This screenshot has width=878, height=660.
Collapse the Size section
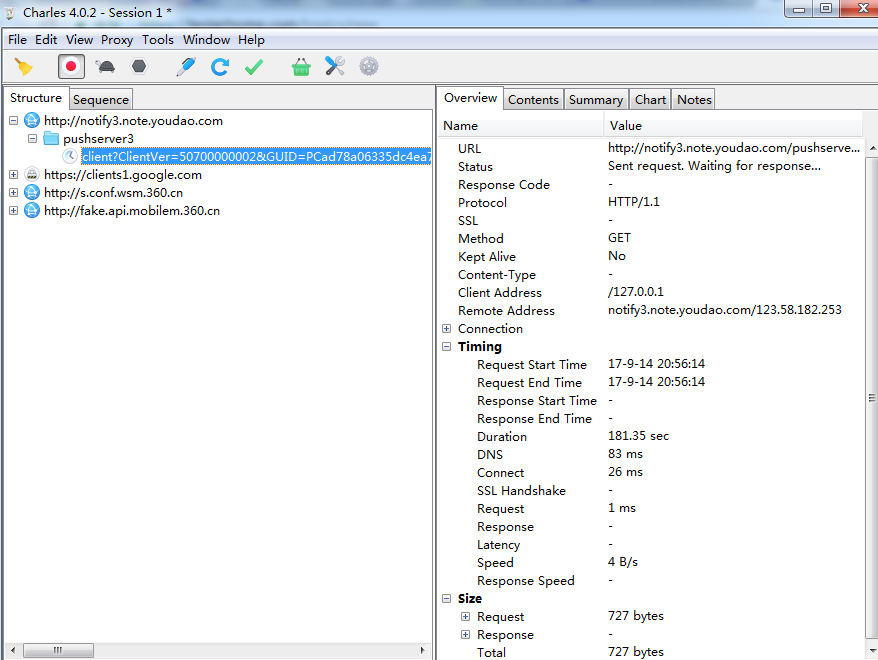click(446, 598)
